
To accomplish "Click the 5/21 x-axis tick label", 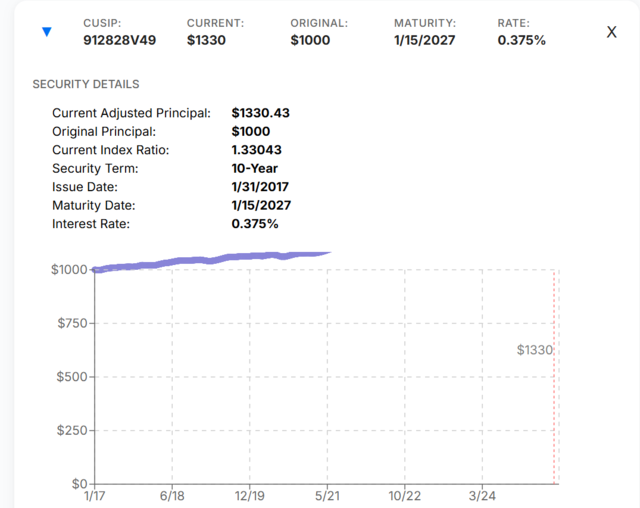I will (x=327, y=496).
